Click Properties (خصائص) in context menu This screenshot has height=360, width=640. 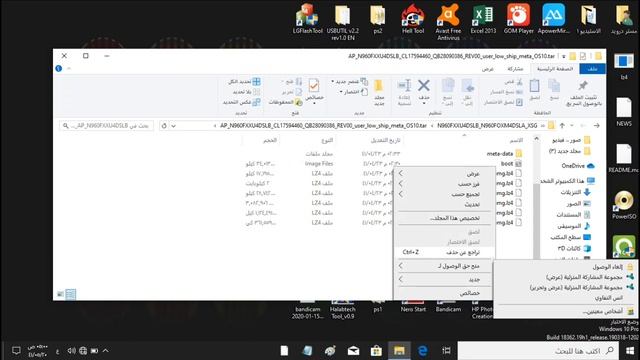click(x=444, y=293)
